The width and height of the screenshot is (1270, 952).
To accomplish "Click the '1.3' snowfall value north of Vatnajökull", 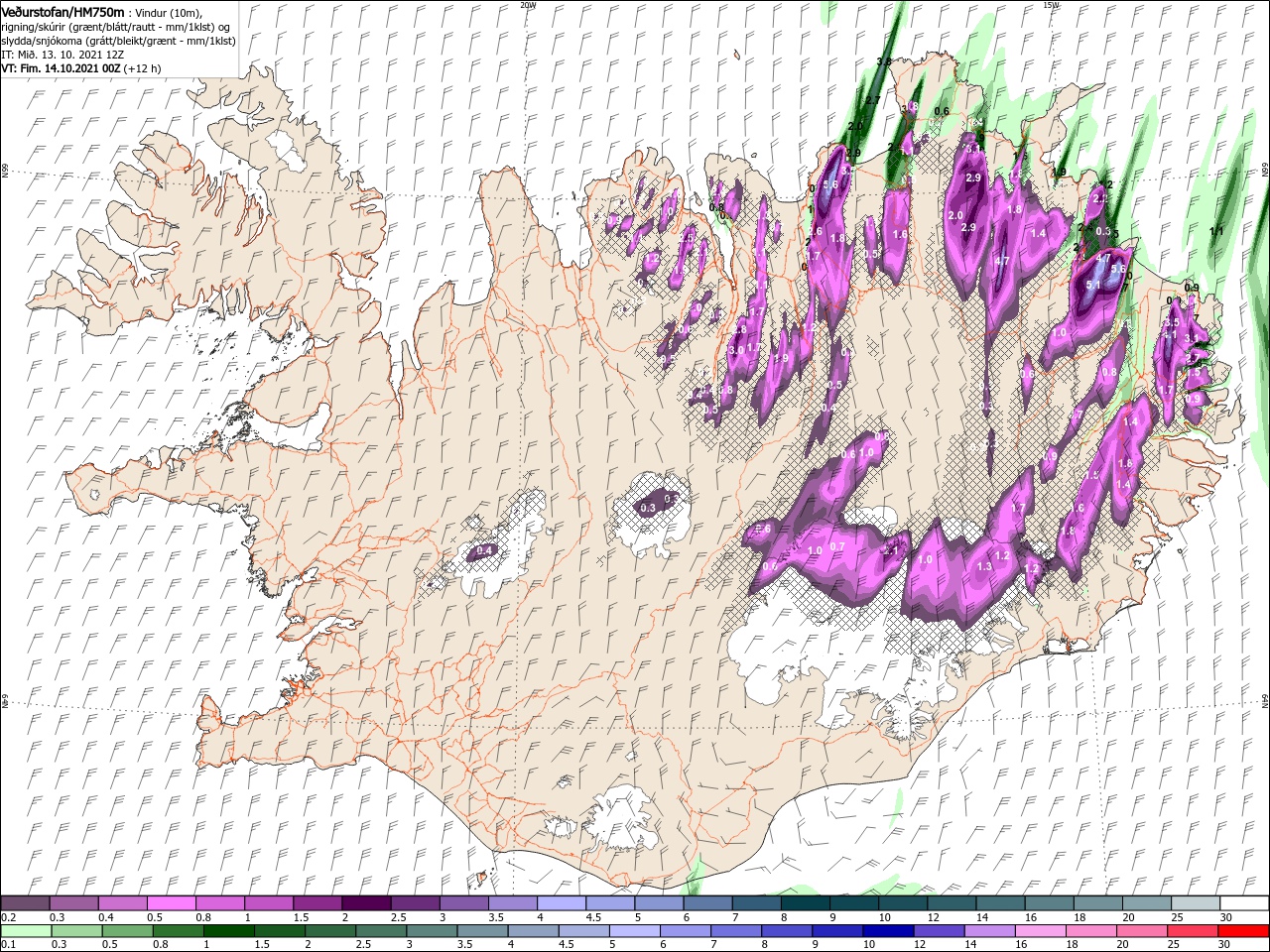I will (x=984, y=566).
